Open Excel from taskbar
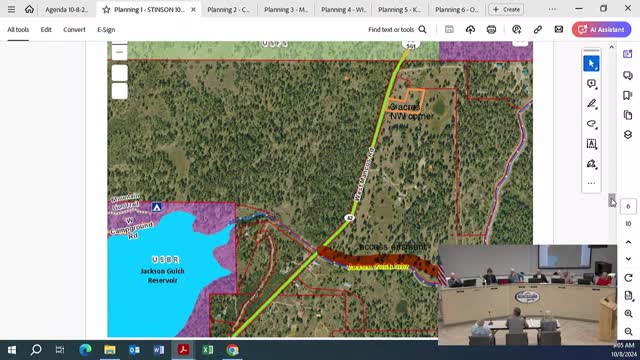 click(208, 350)
